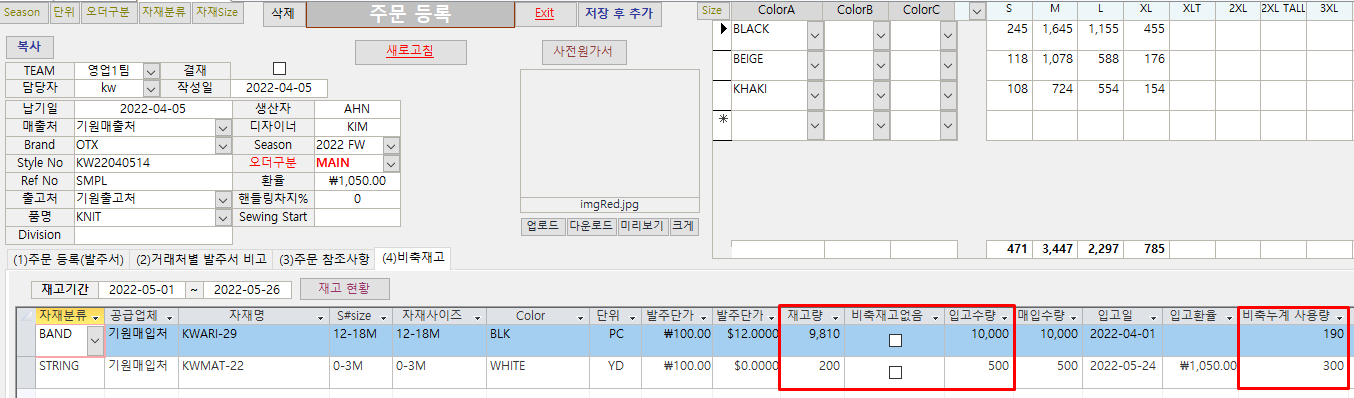Viewport: 1354px width, 398px height.
Task: Switch to (3)주문 참조사항 tab
Action: coord(324,260)
